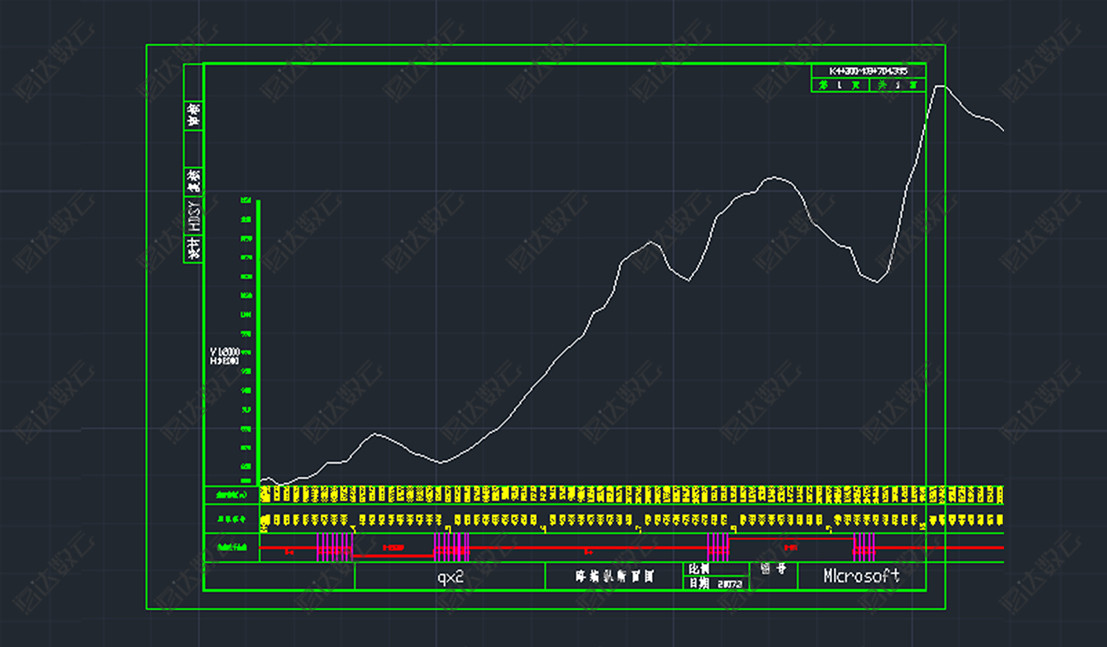Click the lowest valley of the profile near right side
The width and height of the screenshot is (1107, 647).
pyautogui.click(x=878, y=282)
